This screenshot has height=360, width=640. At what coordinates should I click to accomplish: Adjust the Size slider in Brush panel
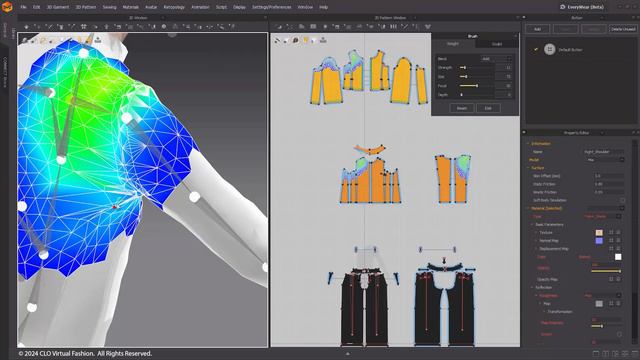476,77
